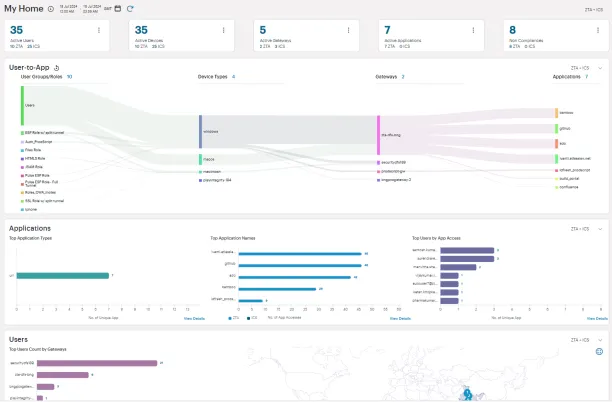
Task: Click the reset icon next to User-to-App
Action: click(57, 68)
